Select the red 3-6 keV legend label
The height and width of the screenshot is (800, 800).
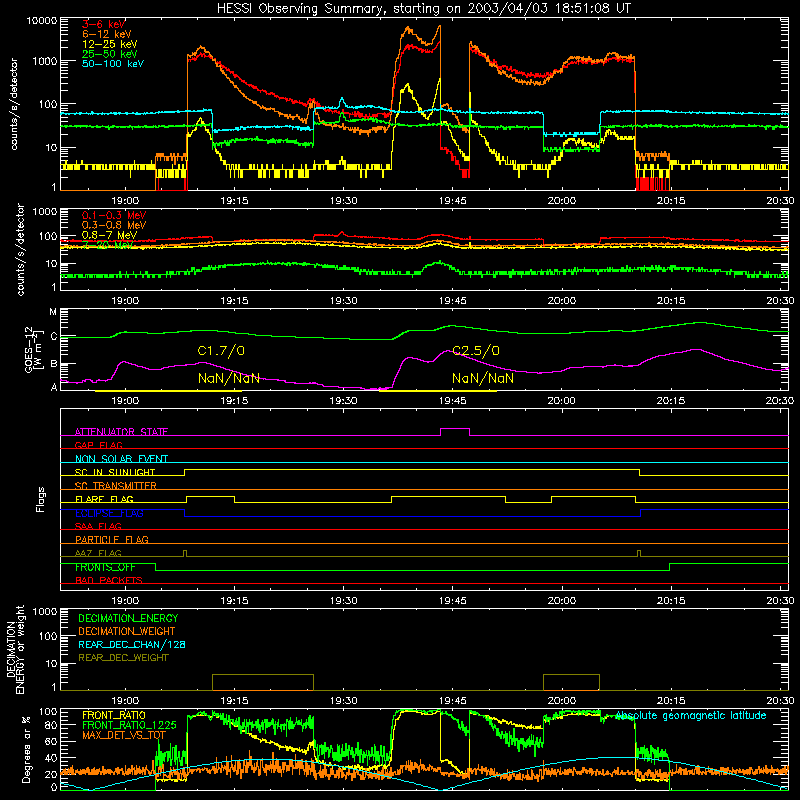103,24
